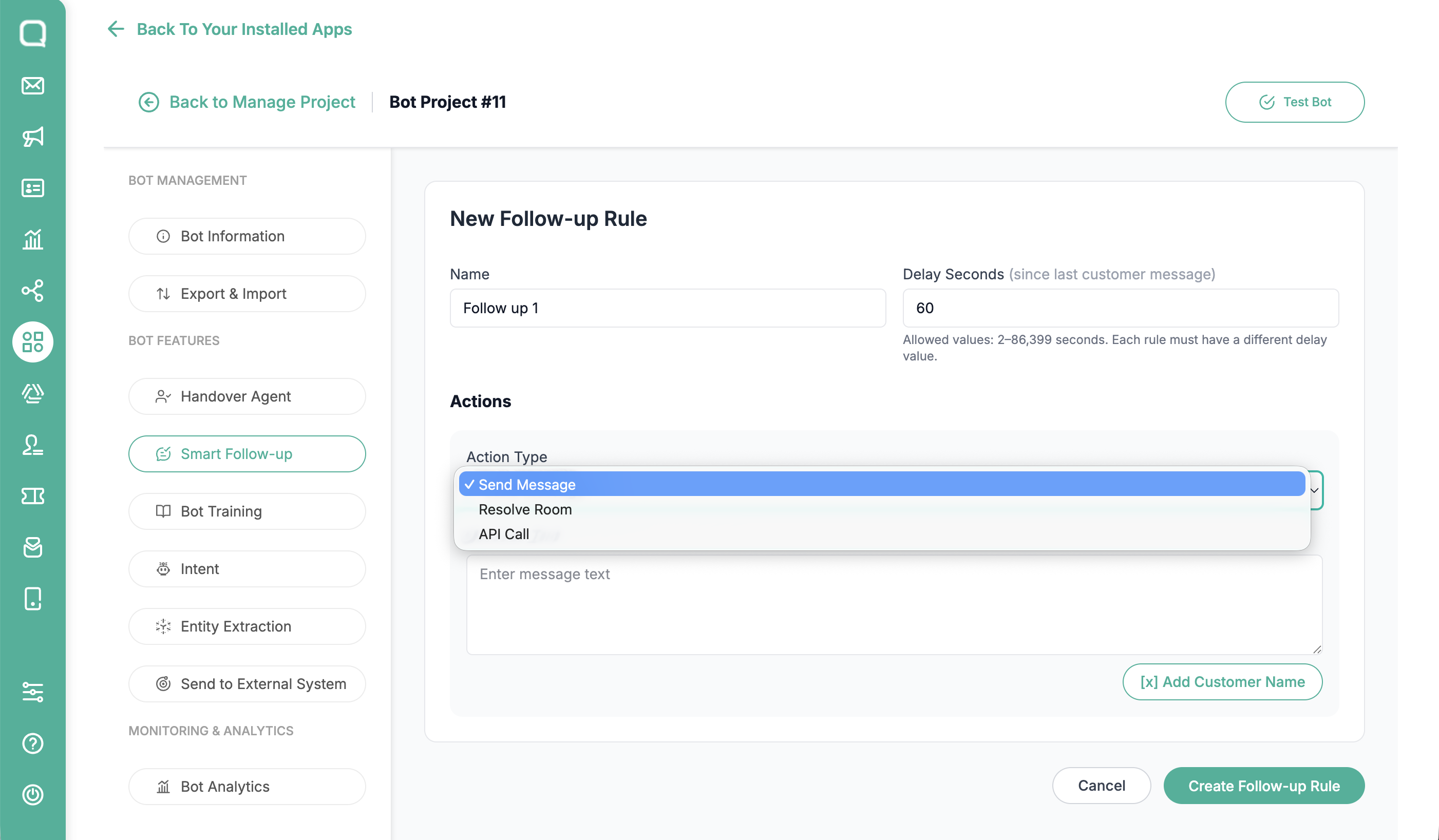Go to Bot Information section
The image size is (1439, 840).
click(x=247, y=236)
